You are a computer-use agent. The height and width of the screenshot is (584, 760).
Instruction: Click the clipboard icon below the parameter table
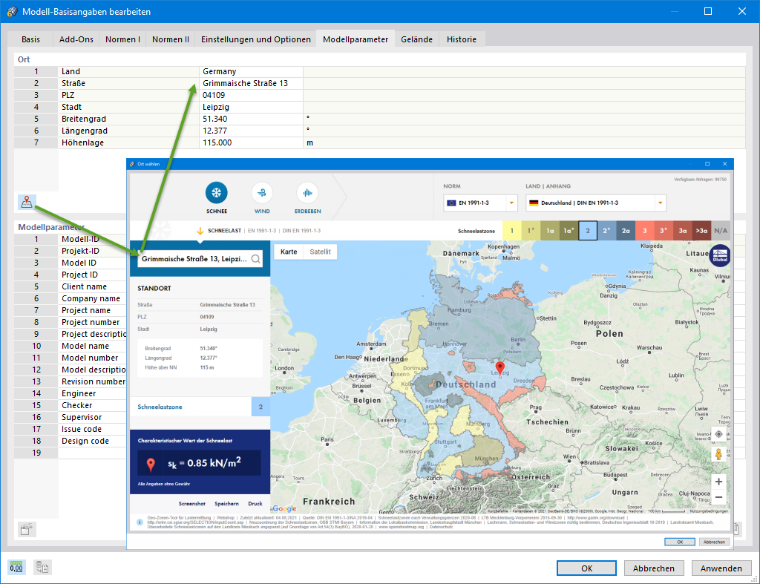pyautogui.click(x=27, y=529)
